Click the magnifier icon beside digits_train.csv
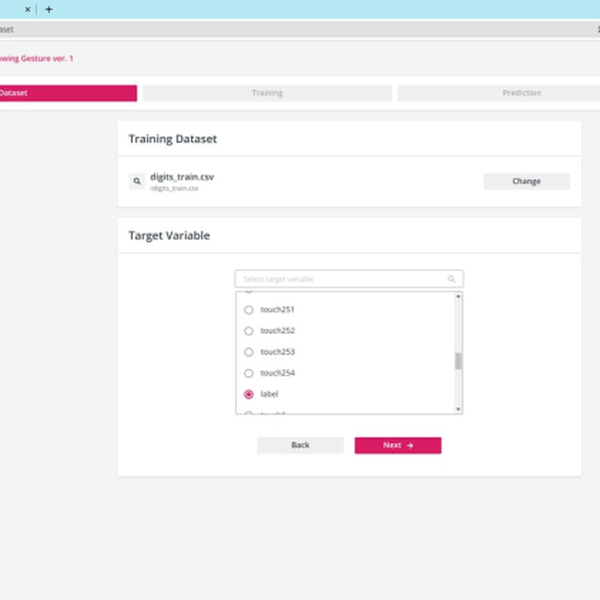600x600 pixels. pyautogui.click(x=137, y=182)
